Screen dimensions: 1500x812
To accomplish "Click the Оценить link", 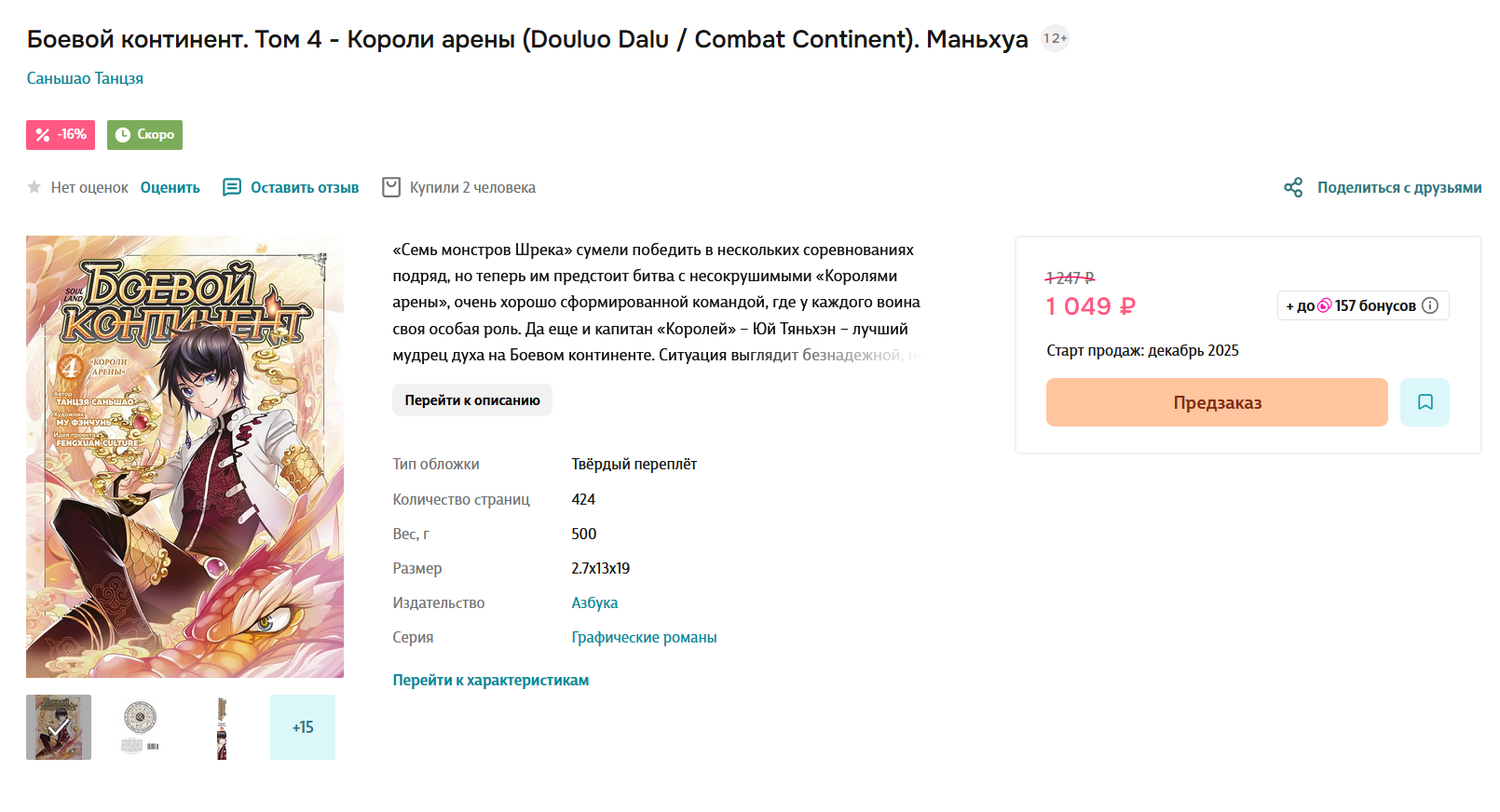I will (x=170, y=187).
